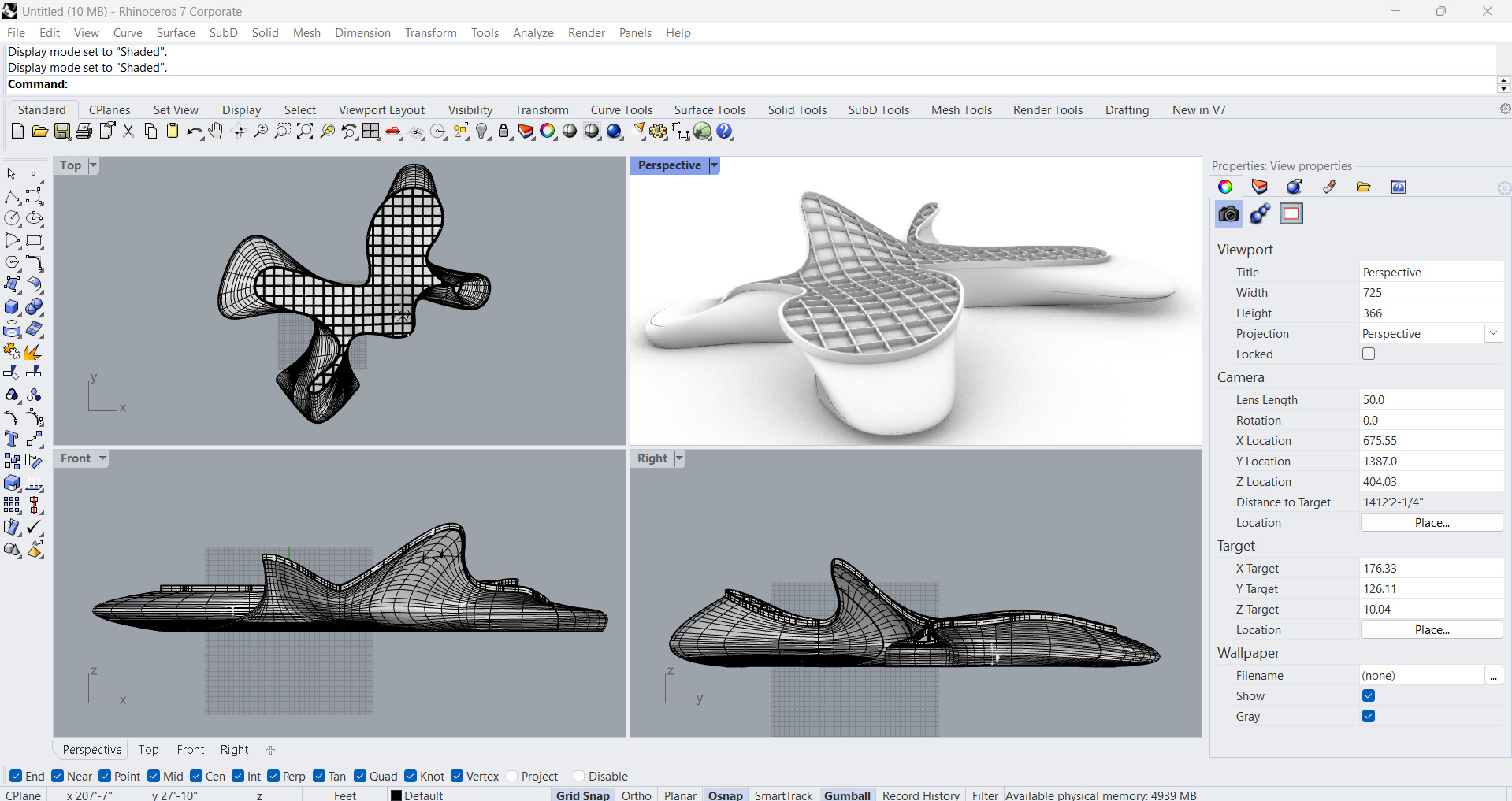Open a file with the folder icon
This screenshot has width=1512, height=801.
pyautogui.click(x=39, y=132)
